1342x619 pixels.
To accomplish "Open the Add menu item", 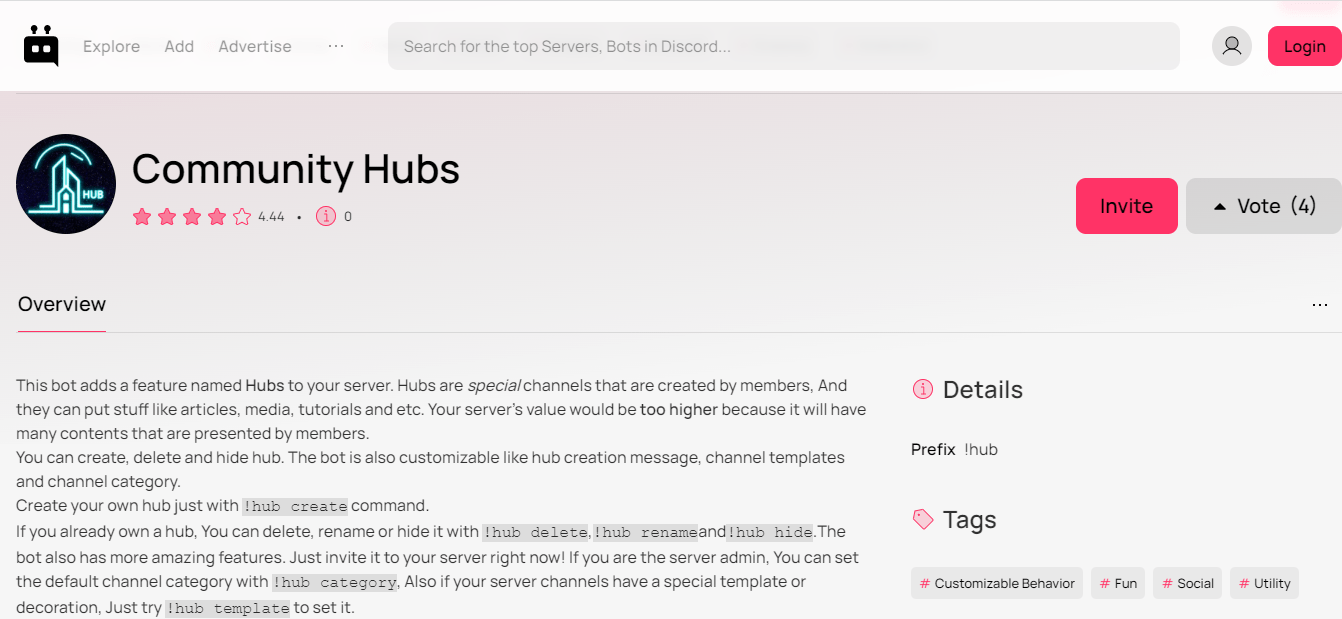I will 179,46.
